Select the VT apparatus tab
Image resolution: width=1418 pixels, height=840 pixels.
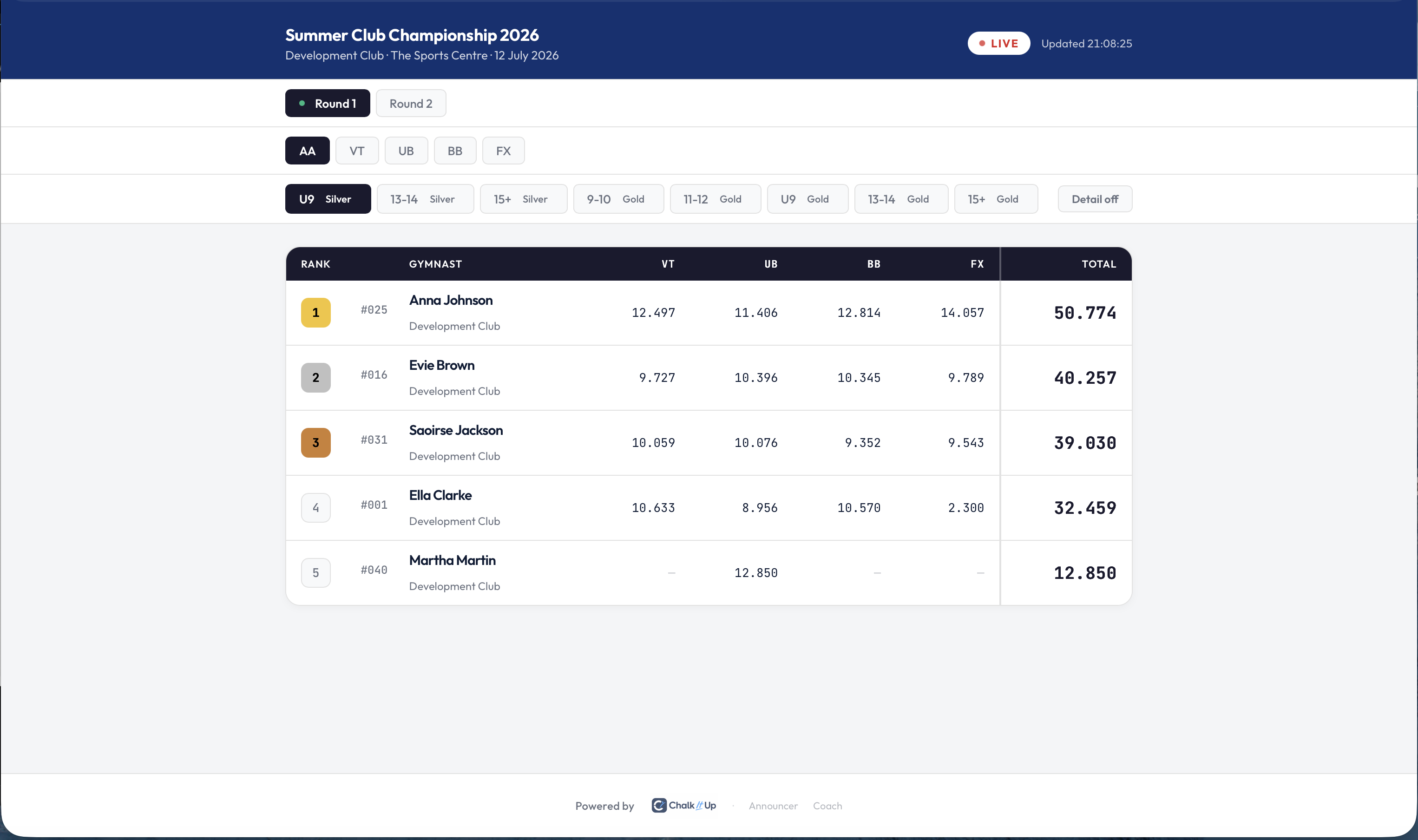[357, 151]
